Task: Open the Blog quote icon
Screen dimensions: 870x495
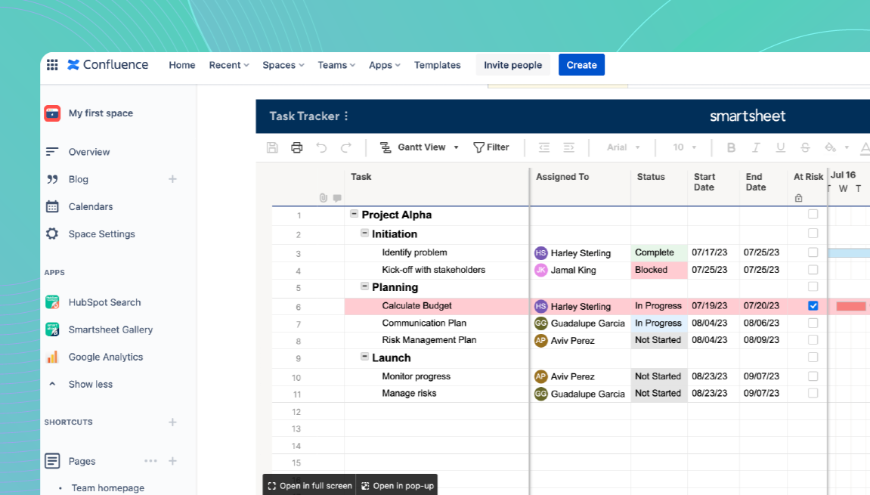Action: 52,179
